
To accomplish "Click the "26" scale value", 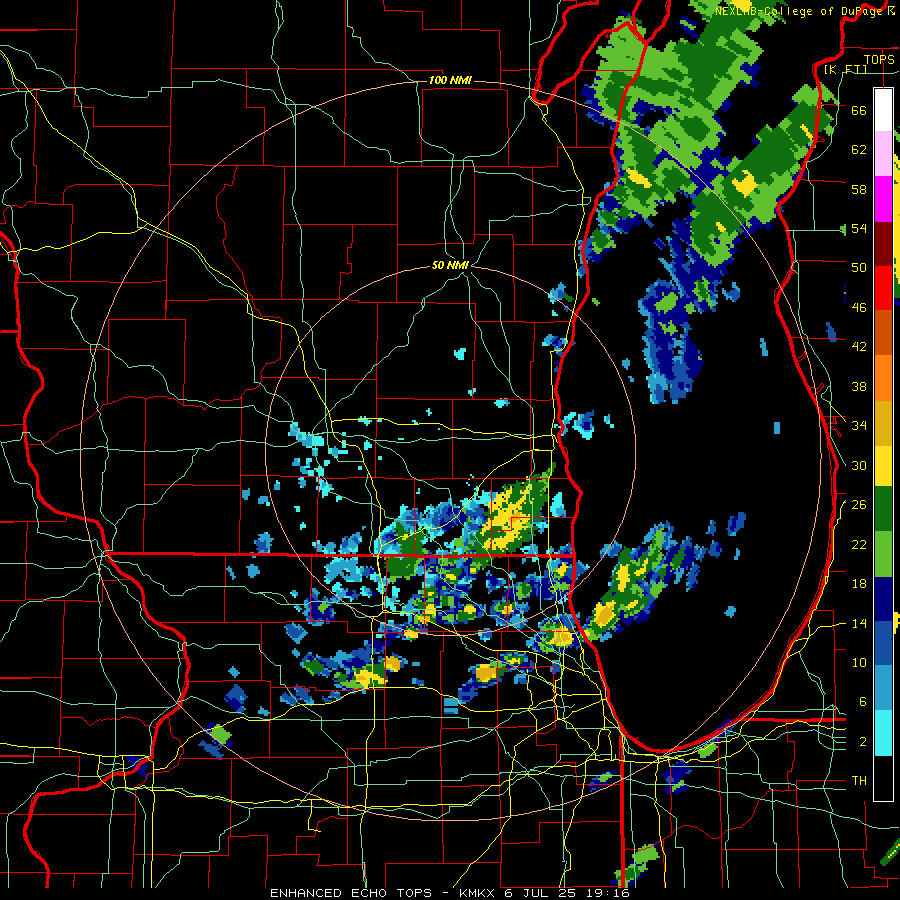I will pos(859,505).
